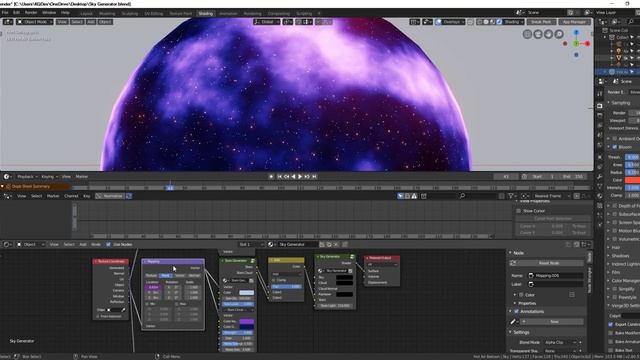The width and height of the screenshot is (640, 360).
Task: Enable the Simplify checkbox
Action: click(615, 289)
